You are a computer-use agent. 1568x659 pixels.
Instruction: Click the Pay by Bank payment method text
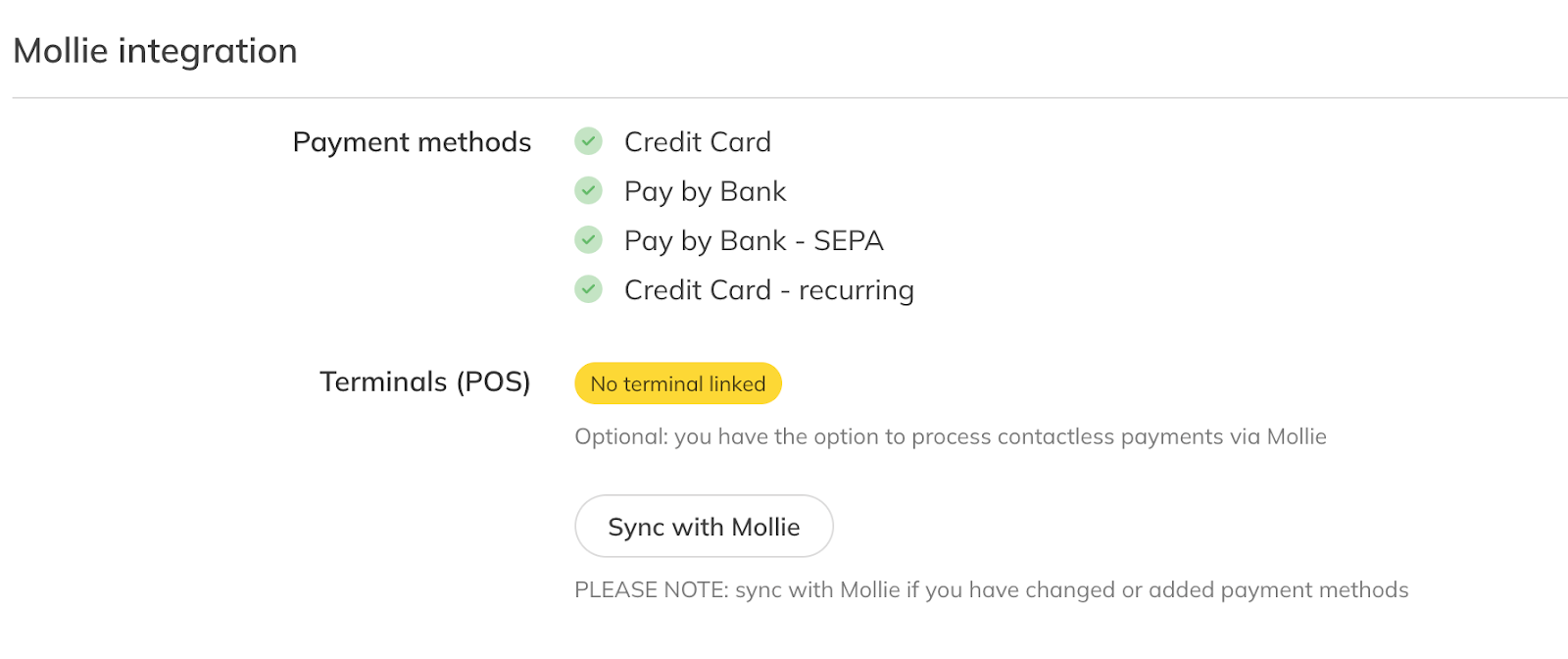(705, 191)
